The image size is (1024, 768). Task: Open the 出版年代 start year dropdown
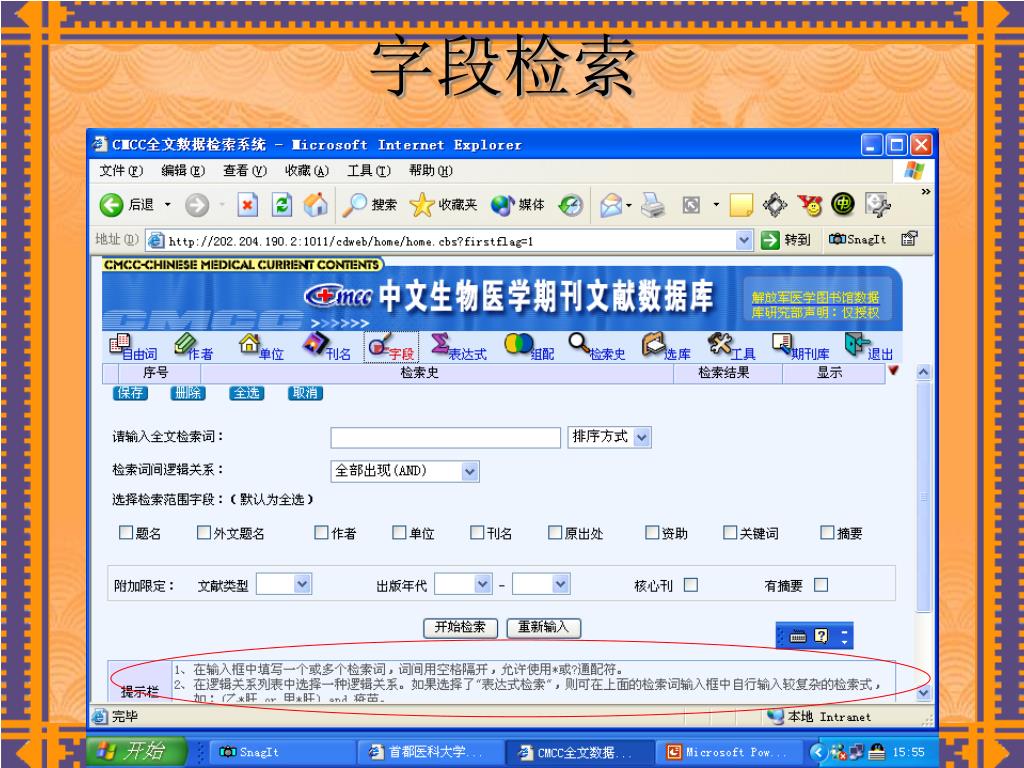[463, 584]
